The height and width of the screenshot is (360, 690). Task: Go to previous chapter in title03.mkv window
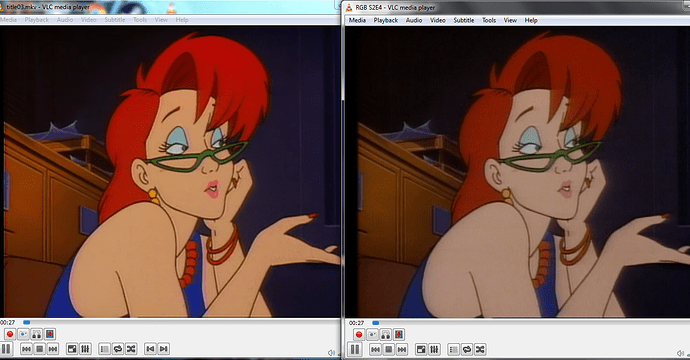(x=150, y=349)
